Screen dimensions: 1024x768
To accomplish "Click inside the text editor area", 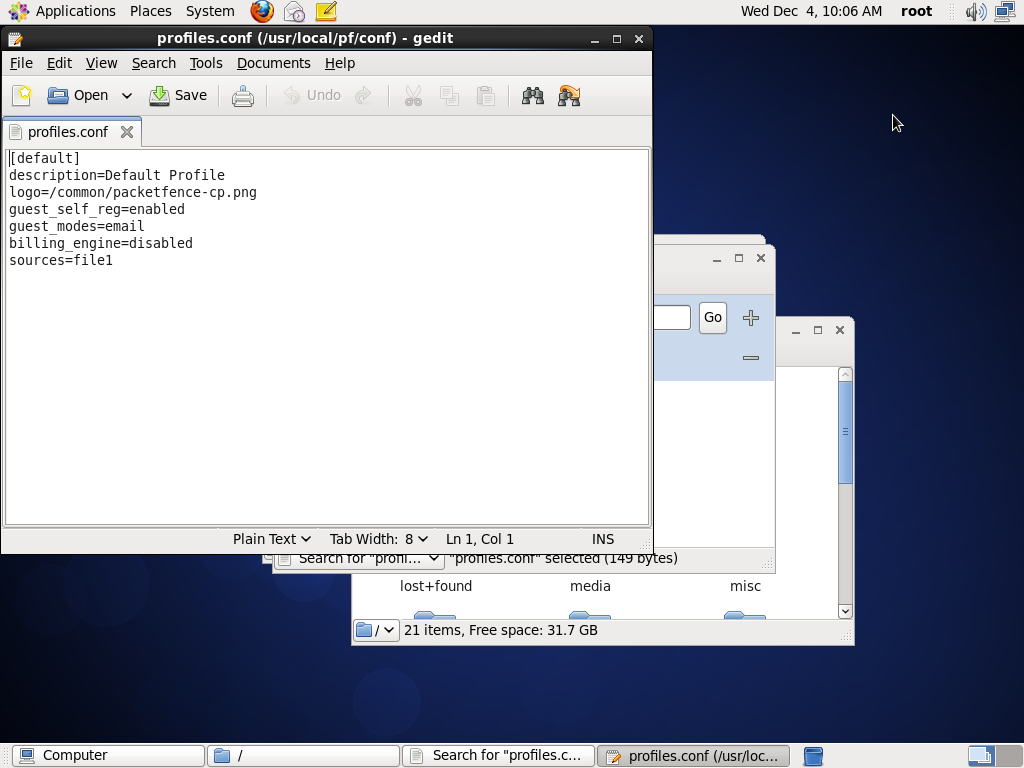I will [326, 380].
